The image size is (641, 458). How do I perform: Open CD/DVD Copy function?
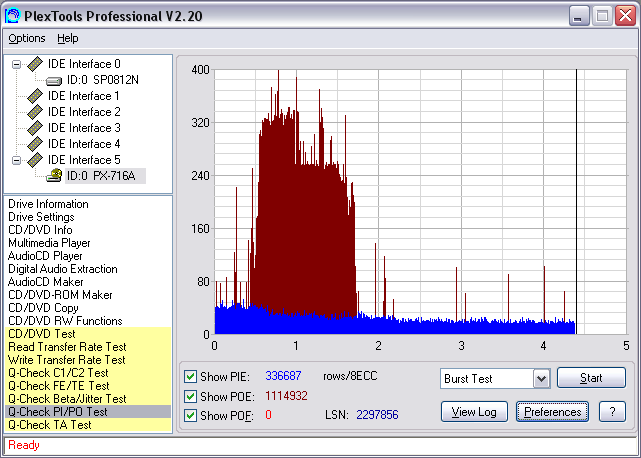coord(43,308)
